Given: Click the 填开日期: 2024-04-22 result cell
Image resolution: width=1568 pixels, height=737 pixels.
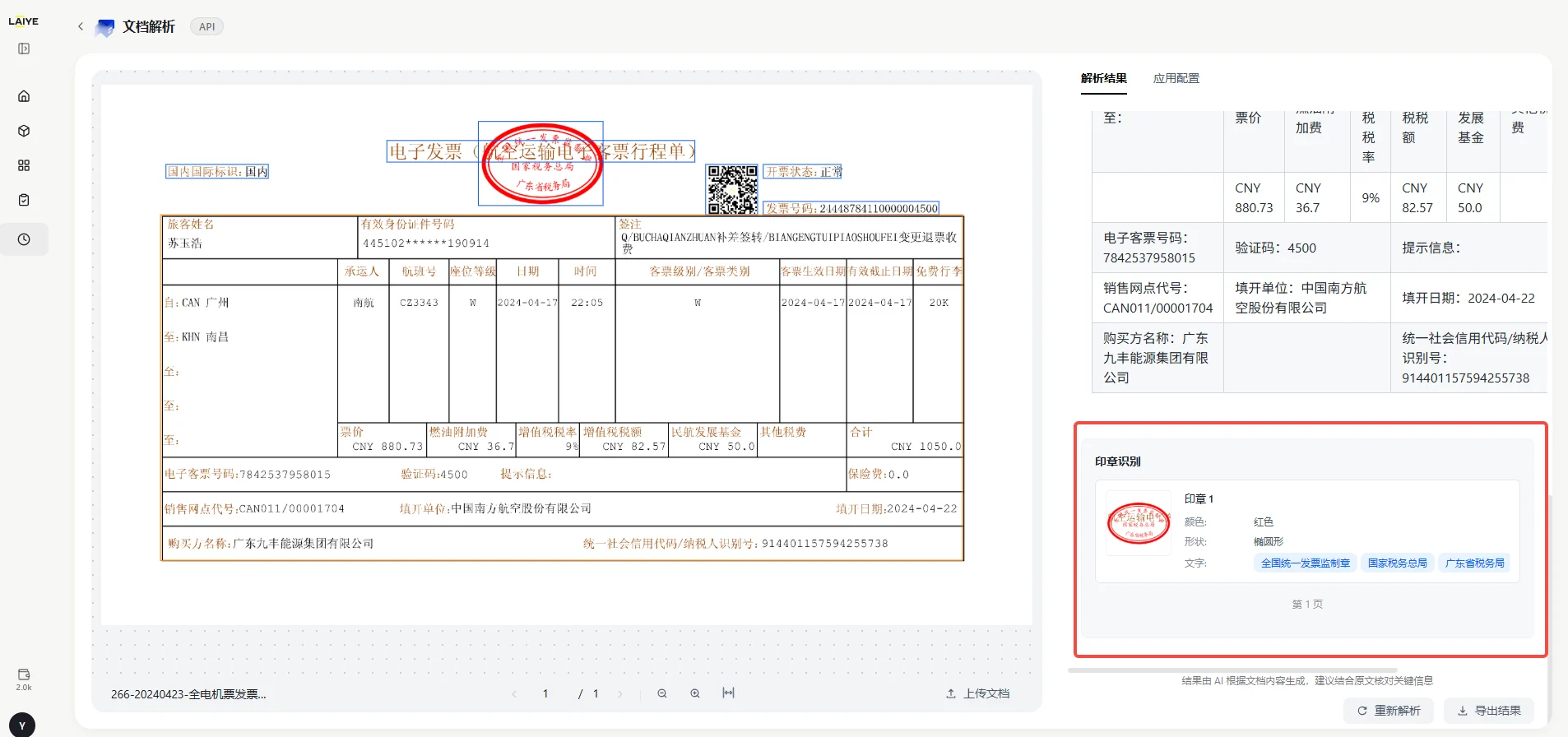Looking at the screenshot, I should coord(1468,298).
